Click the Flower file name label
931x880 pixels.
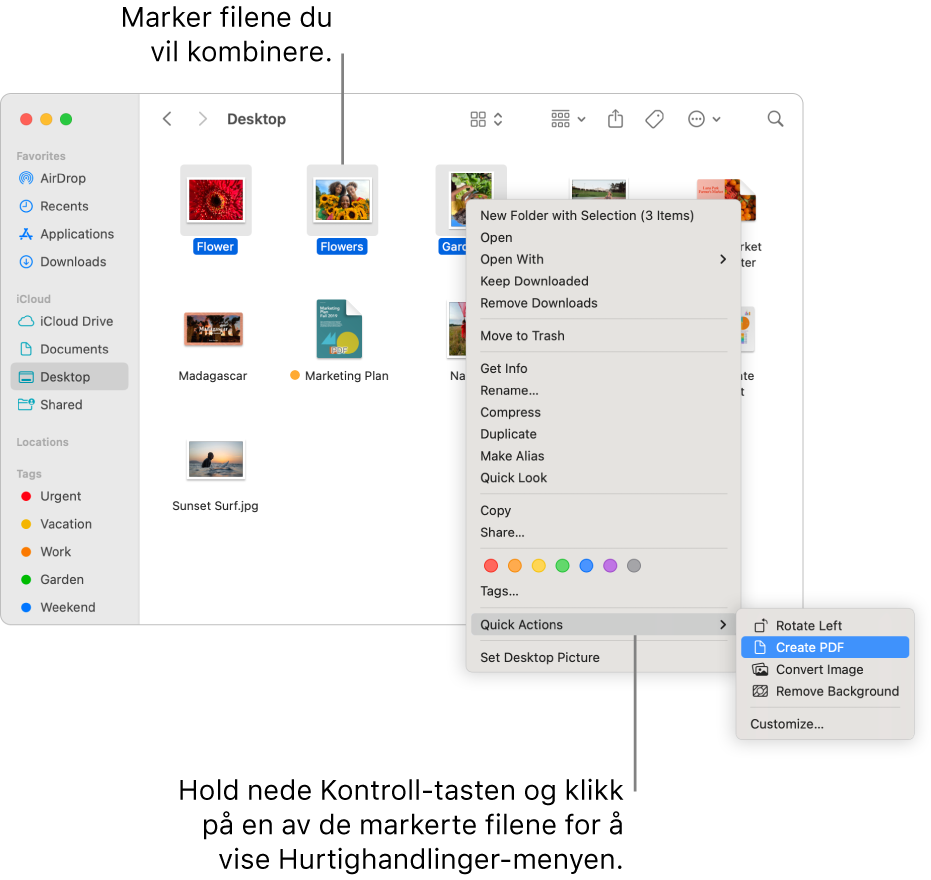(x=216, y=246)
